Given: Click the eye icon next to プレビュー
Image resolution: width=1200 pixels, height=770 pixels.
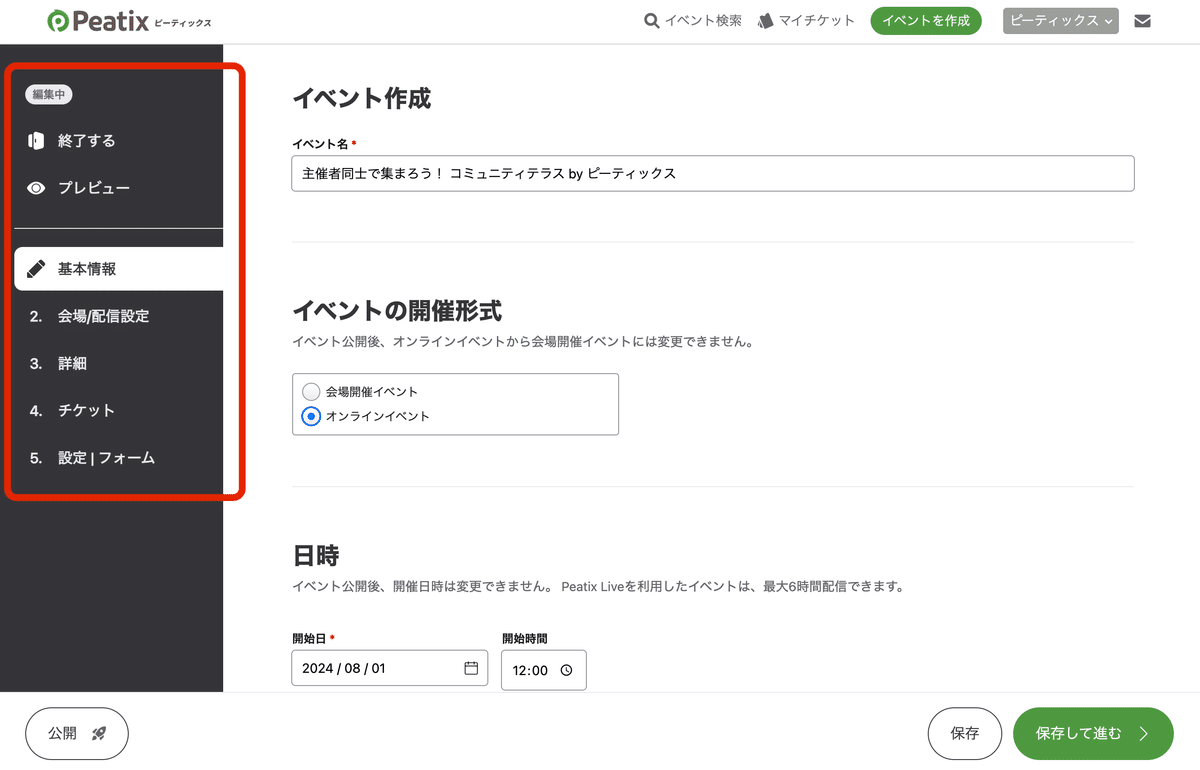Looking at the screenshot, I should click(37, 187).
